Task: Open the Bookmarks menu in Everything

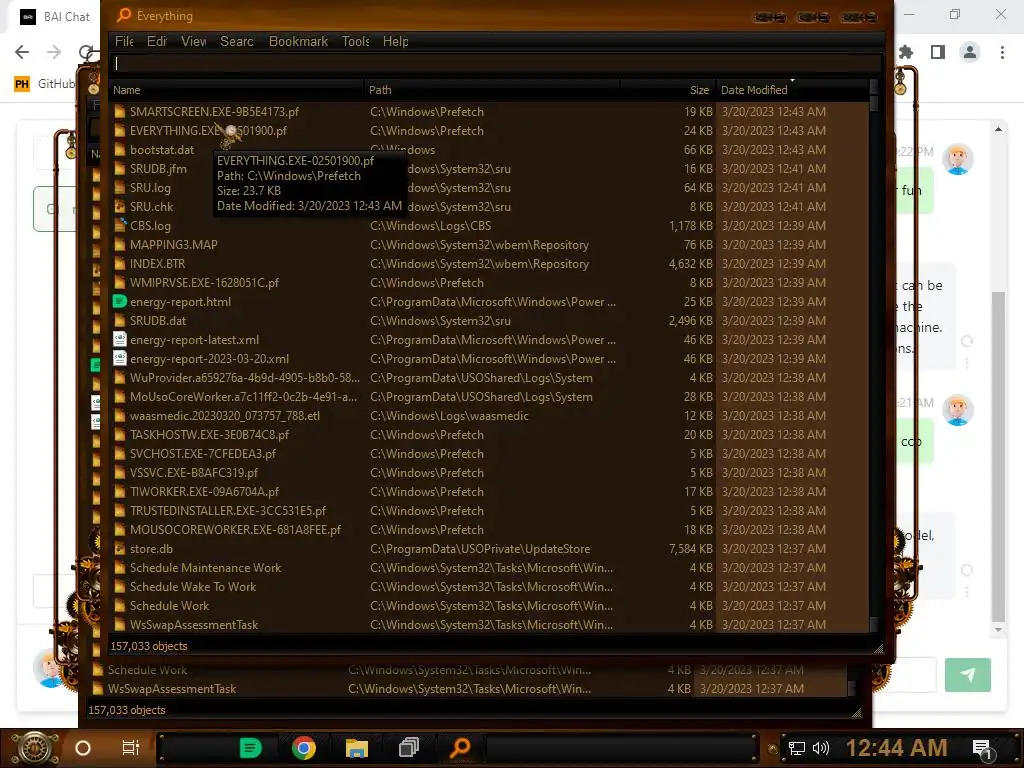Action: pyautogui.click(x=298, y=41)
